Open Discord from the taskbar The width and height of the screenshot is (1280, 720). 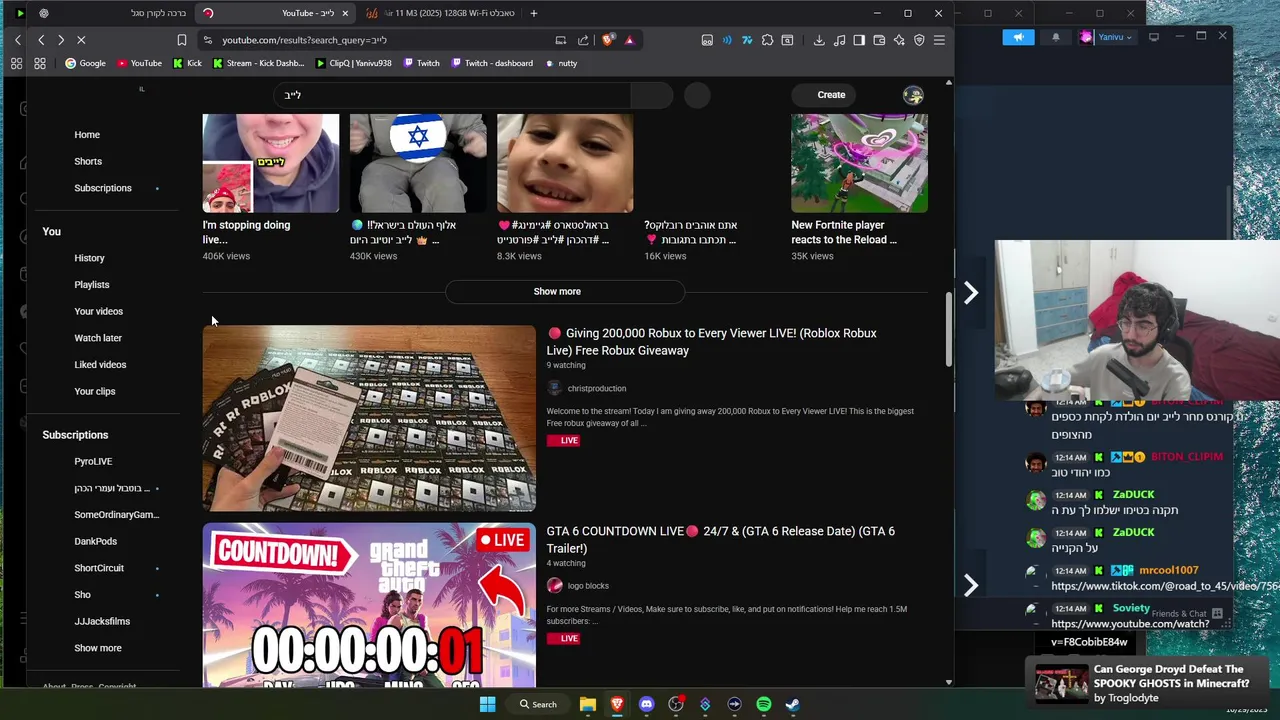click(x=646, y=704)
